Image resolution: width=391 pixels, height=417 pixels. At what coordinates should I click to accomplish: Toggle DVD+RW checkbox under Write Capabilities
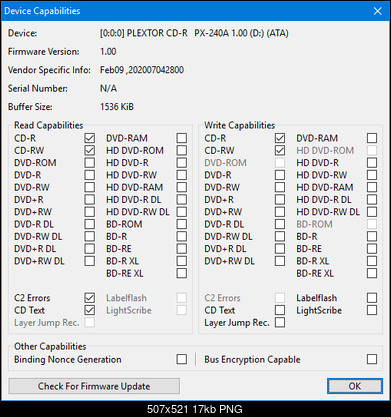point(280,212)
